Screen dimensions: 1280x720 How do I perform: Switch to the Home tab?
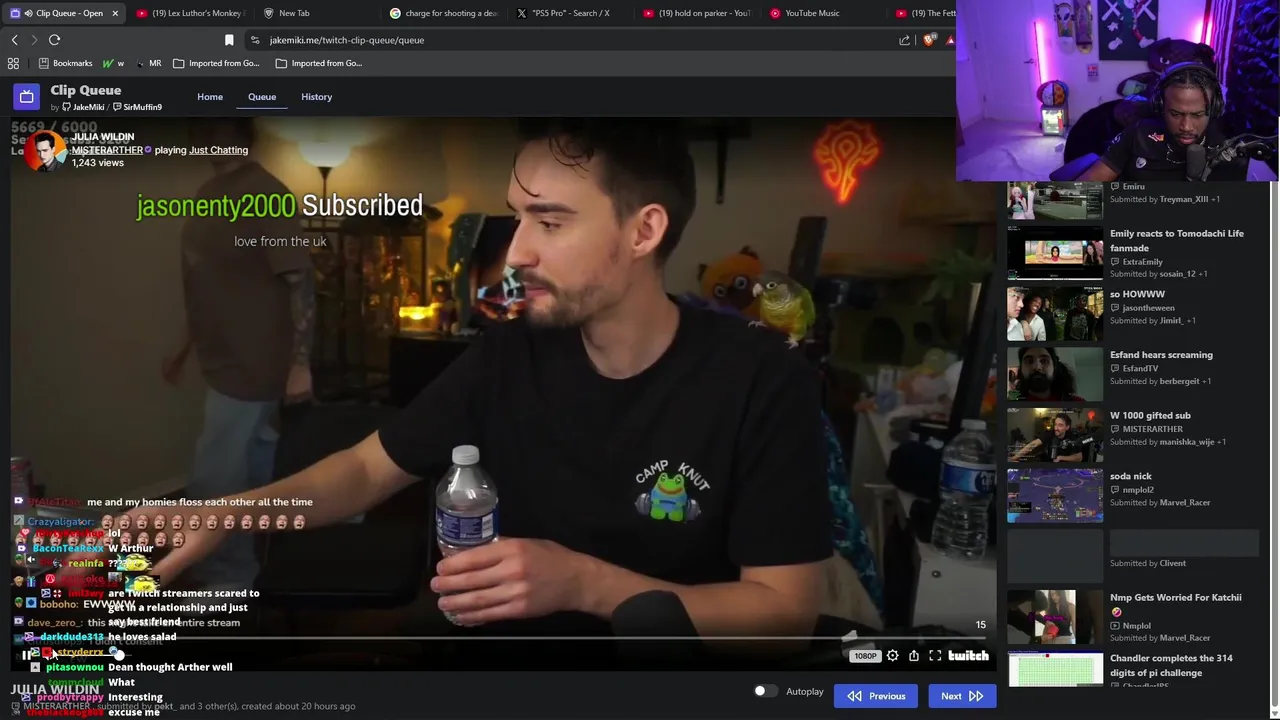210,97
